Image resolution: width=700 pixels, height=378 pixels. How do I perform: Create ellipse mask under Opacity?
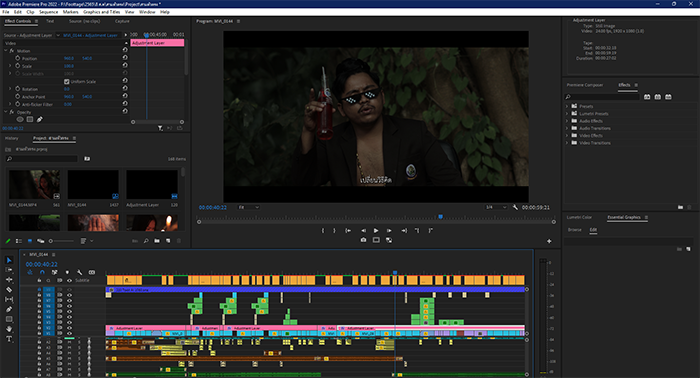(20, 119)
